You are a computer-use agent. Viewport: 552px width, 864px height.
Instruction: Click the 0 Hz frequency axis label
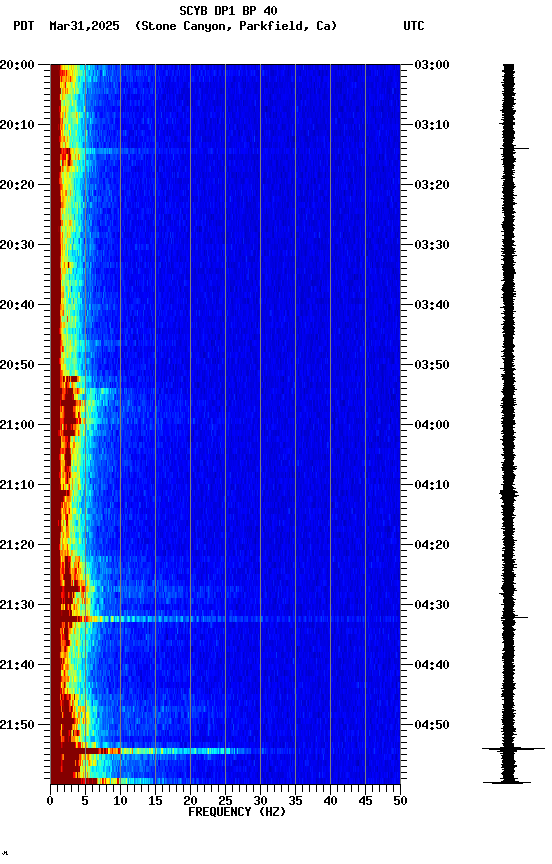50,801
